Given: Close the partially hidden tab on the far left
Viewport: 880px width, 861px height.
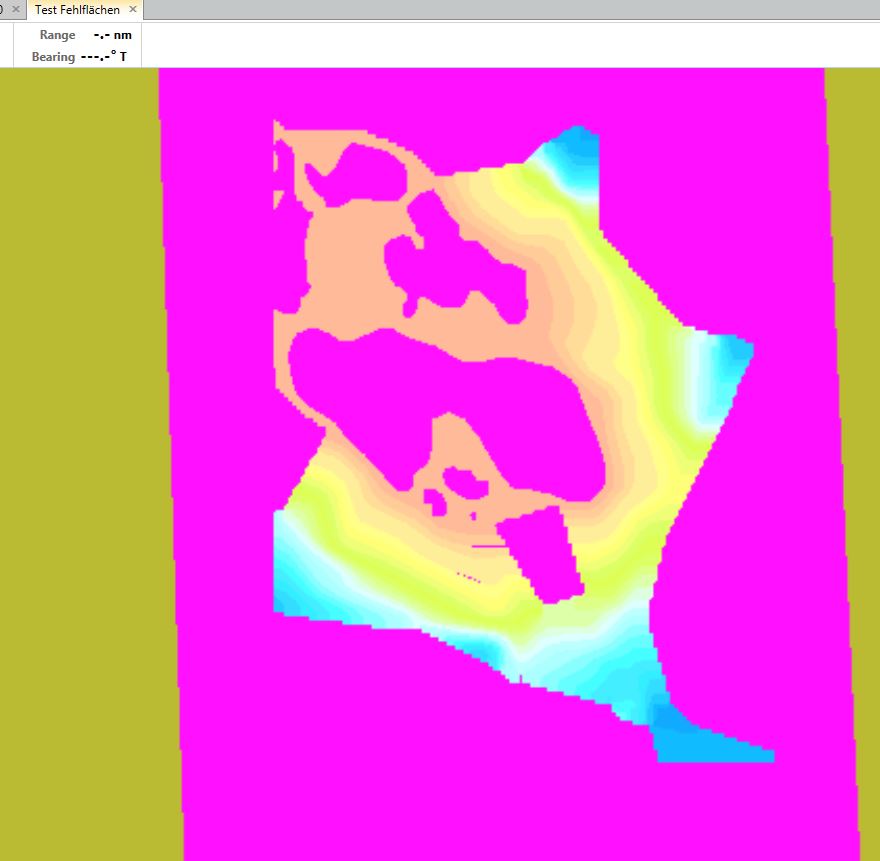Looking at the screenshot, I should 15,10.
